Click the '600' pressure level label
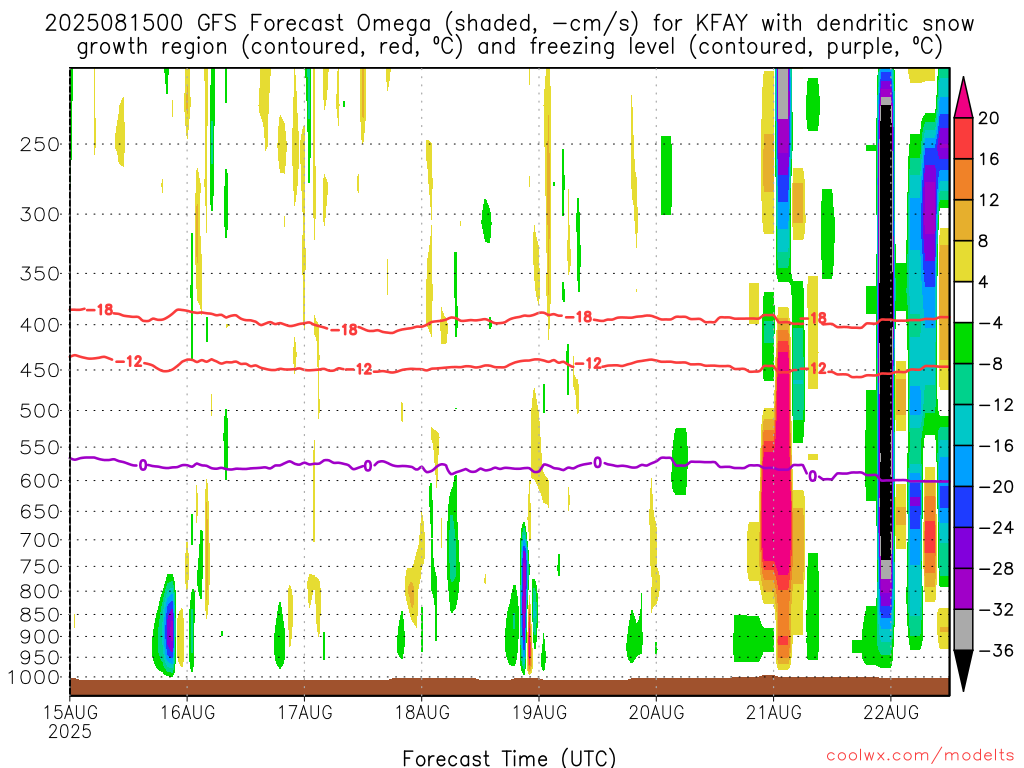Viewport: 1024px width, 768px height. [40, 481]
